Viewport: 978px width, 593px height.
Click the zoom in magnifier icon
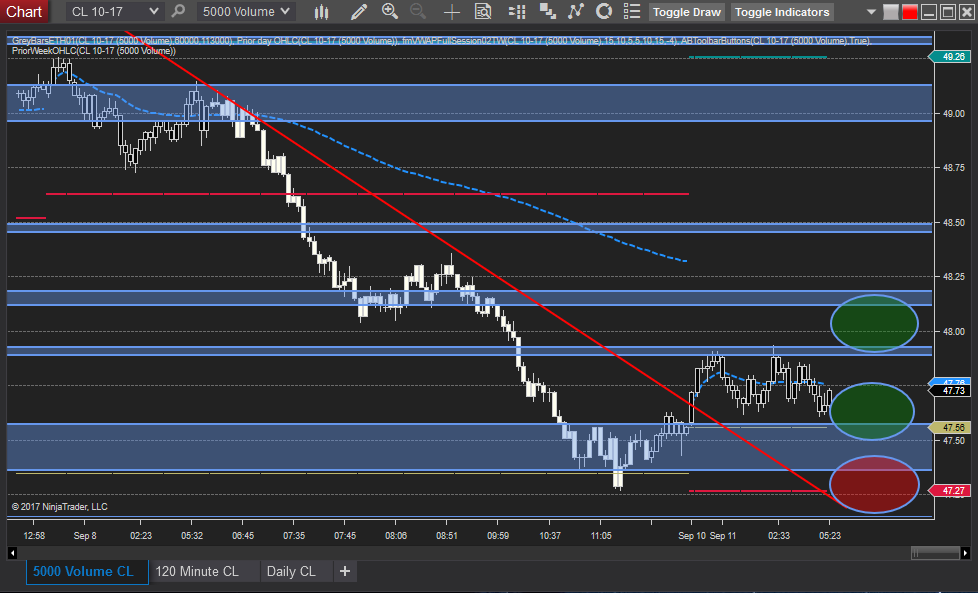390,11
